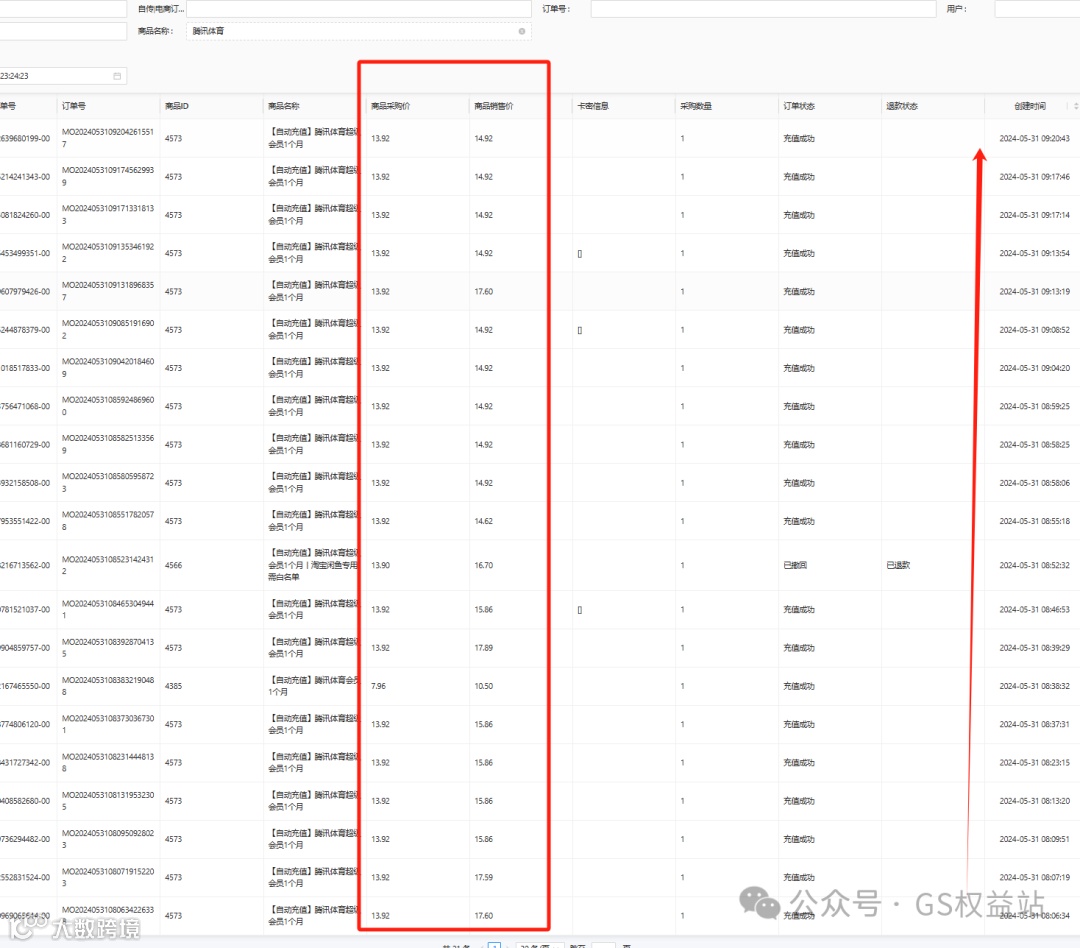Select page 1 in the pagination
The image size is (1080, 948).
pos(495,945)
